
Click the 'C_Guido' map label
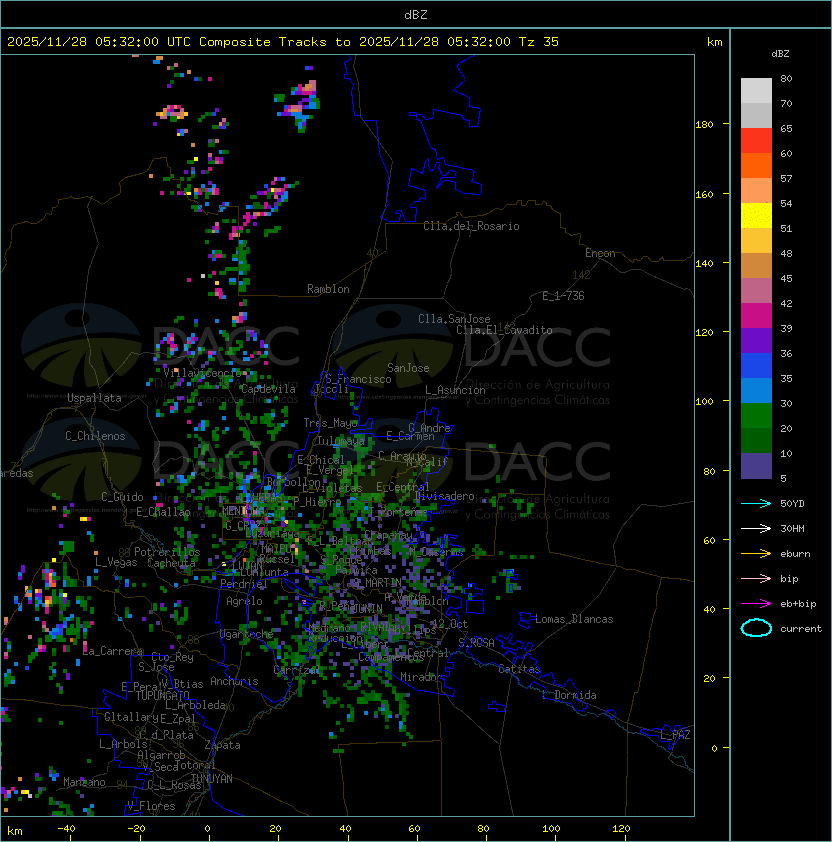click(122, 497)
